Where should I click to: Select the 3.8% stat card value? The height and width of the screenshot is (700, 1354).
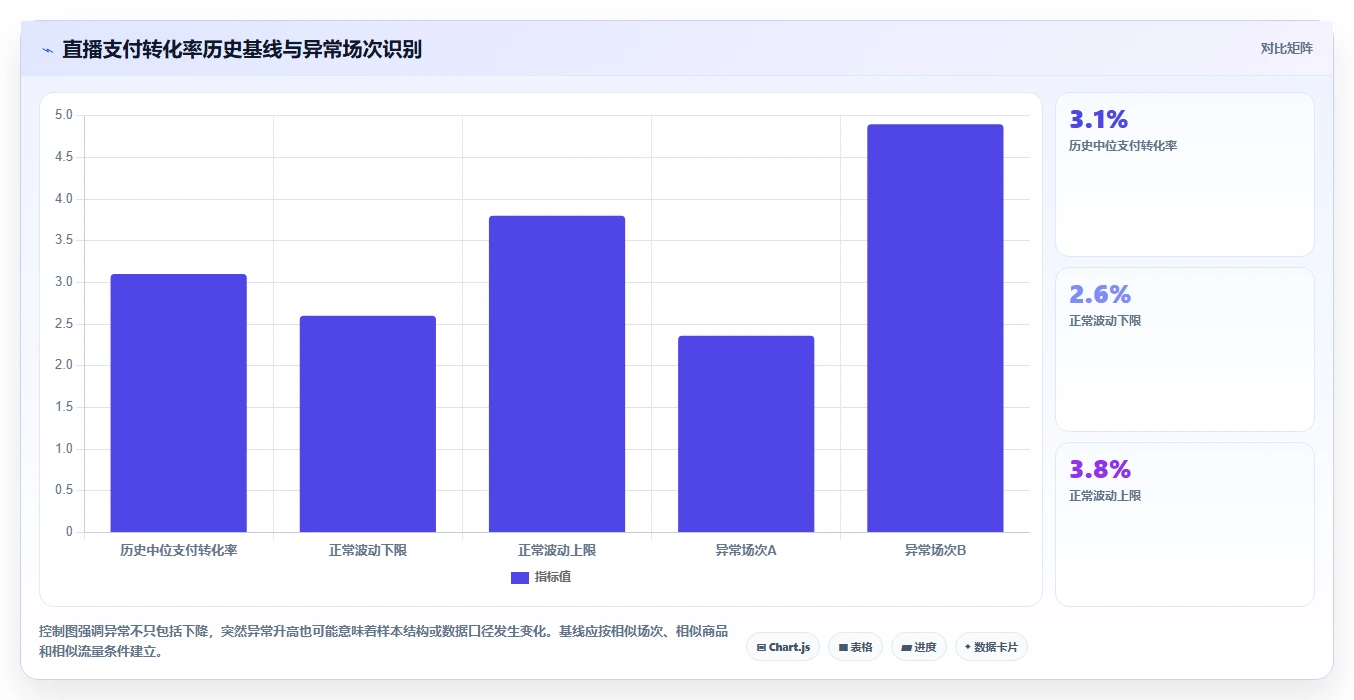[1100, 469]
